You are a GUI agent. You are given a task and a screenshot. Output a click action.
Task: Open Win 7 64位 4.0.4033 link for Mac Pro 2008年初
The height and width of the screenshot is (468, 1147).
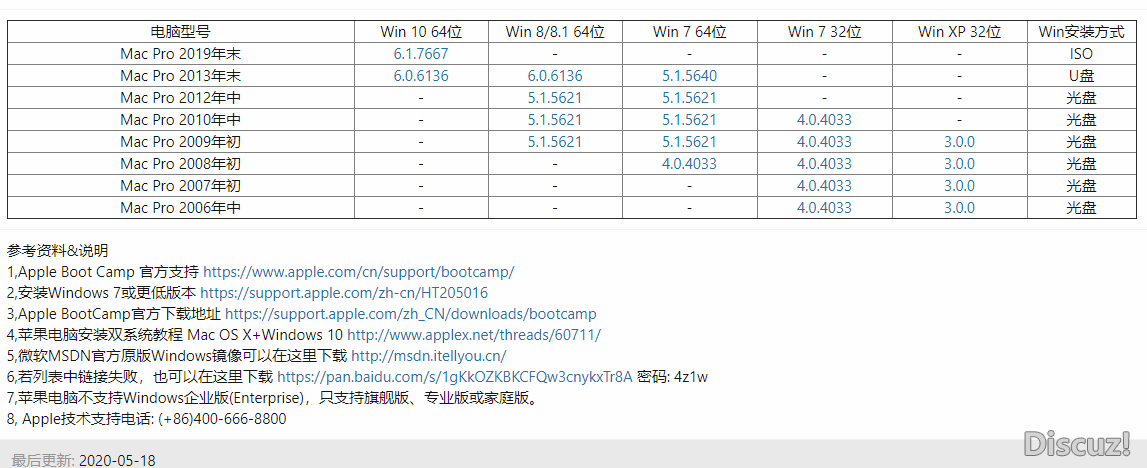pyautogui.click(x=689, y=164)
